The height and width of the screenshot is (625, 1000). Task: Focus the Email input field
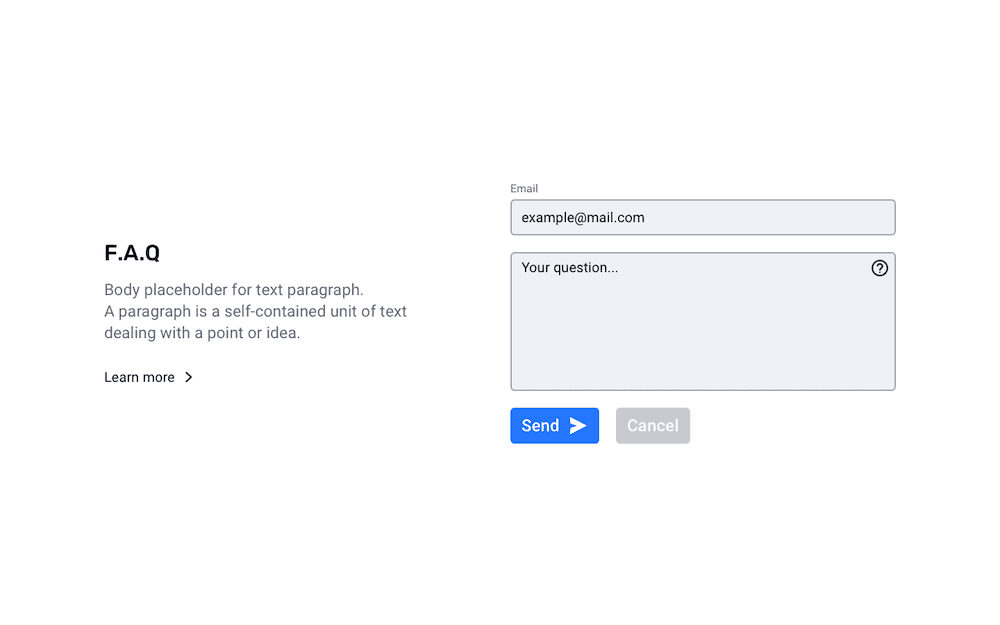click(703, 217)
